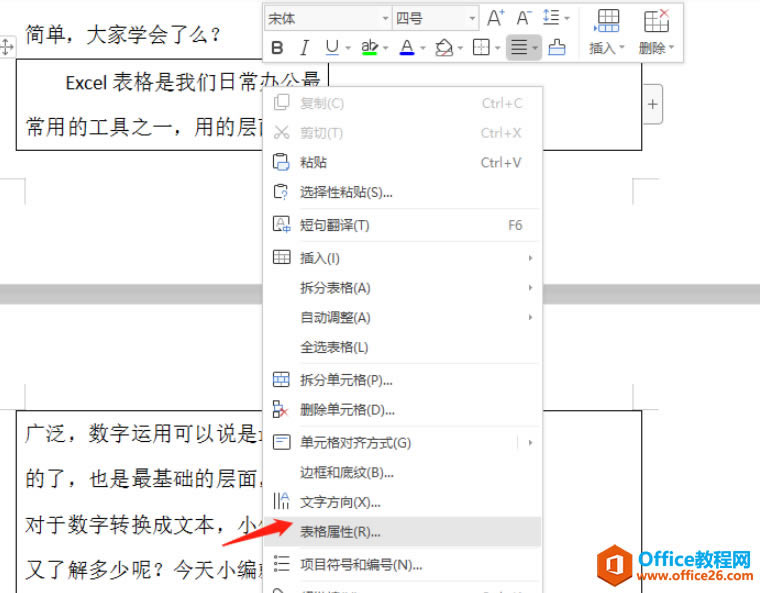Open 单元格对齐方式(G) menu entry
This screenshot has height=593, width=760.
[402, 443]
